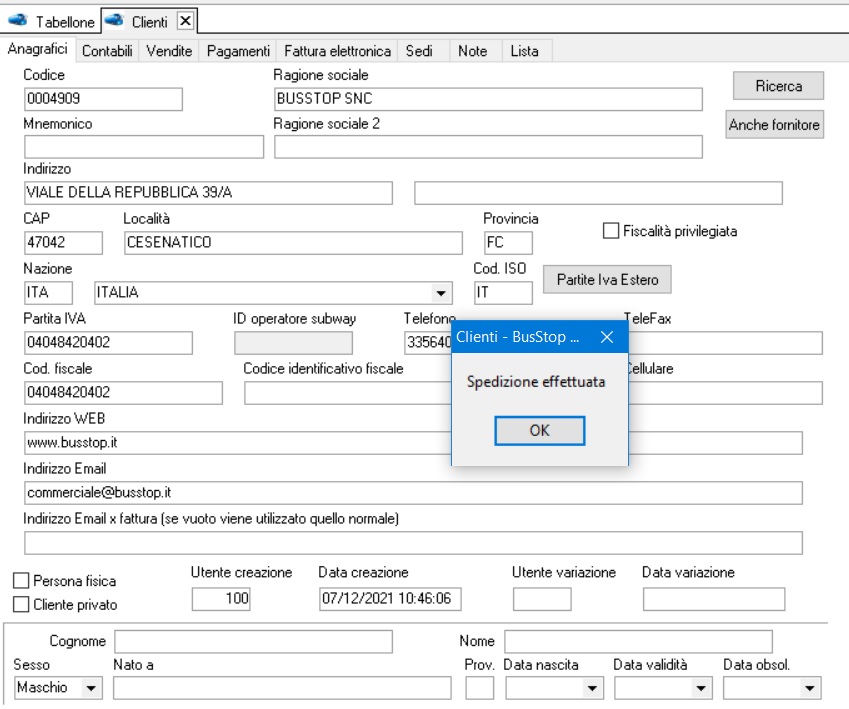Open the Contabili tab

pos(107,51)
